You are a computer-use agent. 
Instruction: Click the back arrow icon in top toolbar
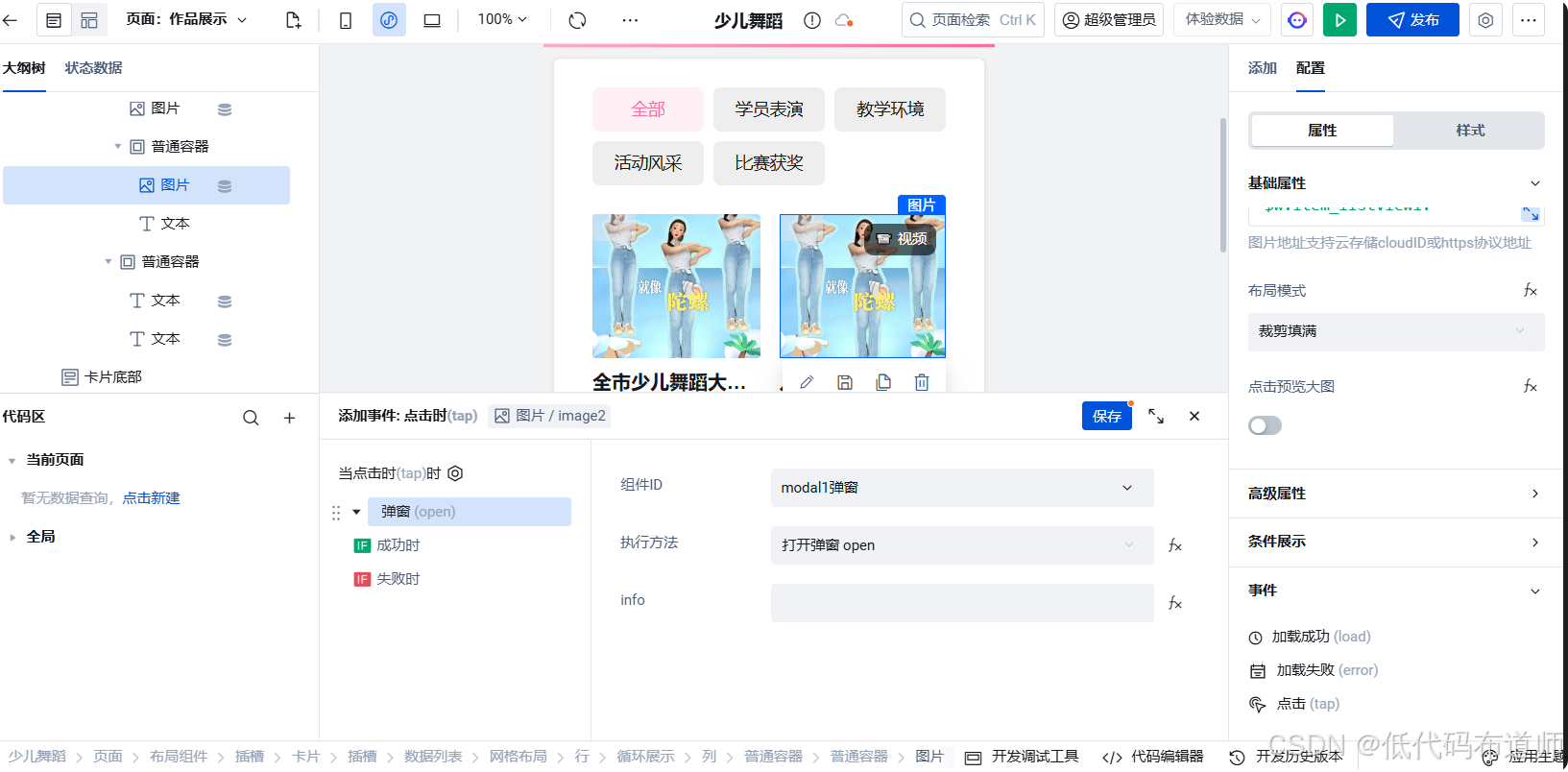(11, 19)
